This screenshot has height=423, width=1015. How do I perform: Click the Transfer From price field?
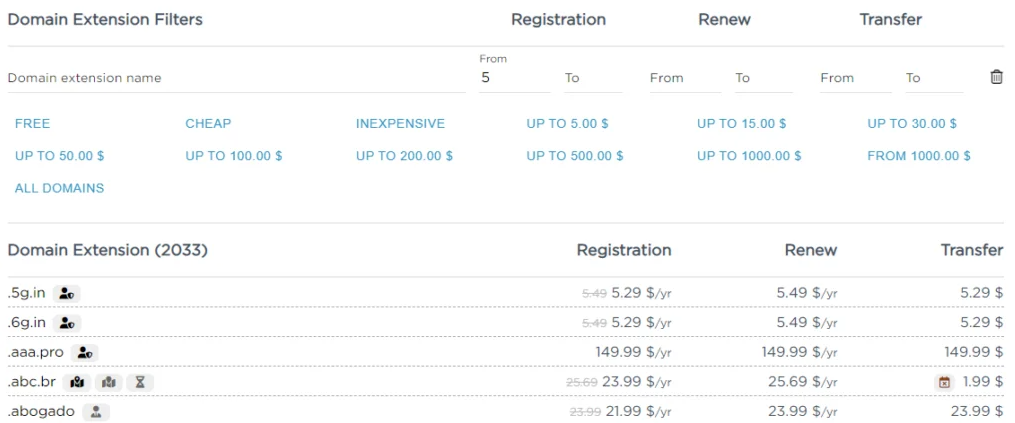click(x=855, y=78)
